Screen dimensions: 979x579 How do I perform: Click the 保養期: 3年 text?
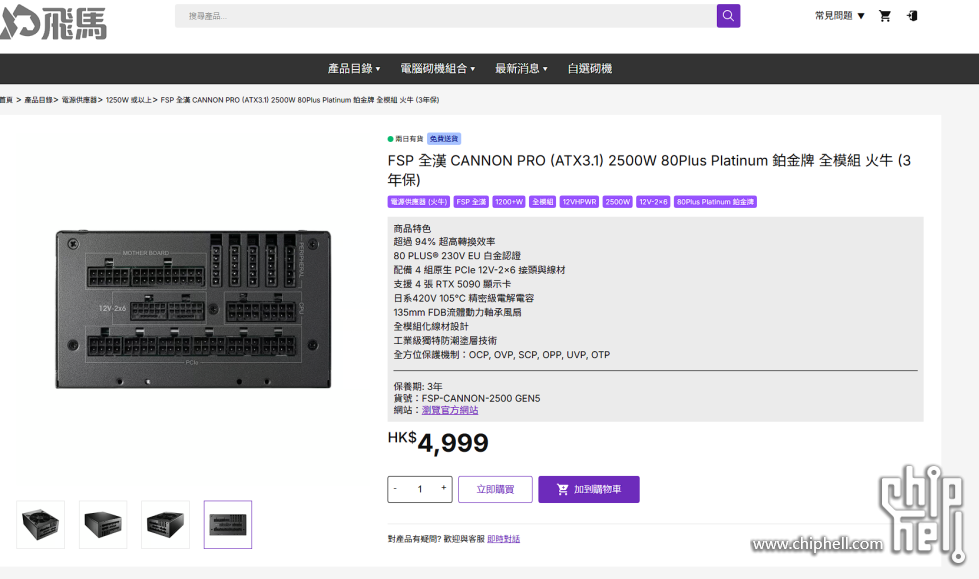pos(418,387)
